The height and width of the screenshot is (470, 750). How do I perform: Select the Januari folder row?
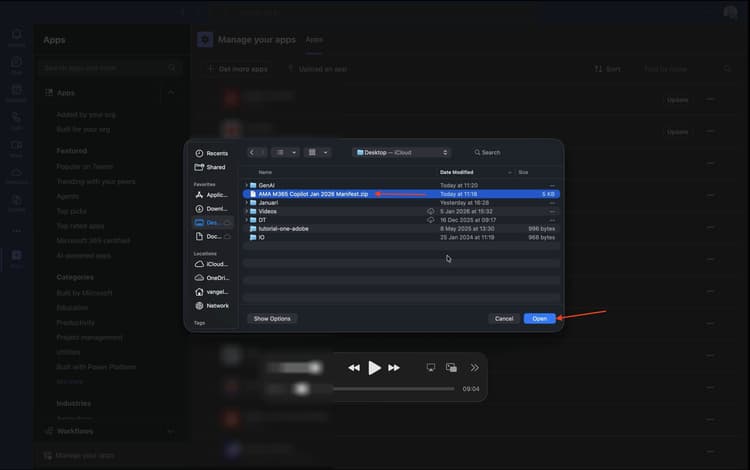(401, 203)
